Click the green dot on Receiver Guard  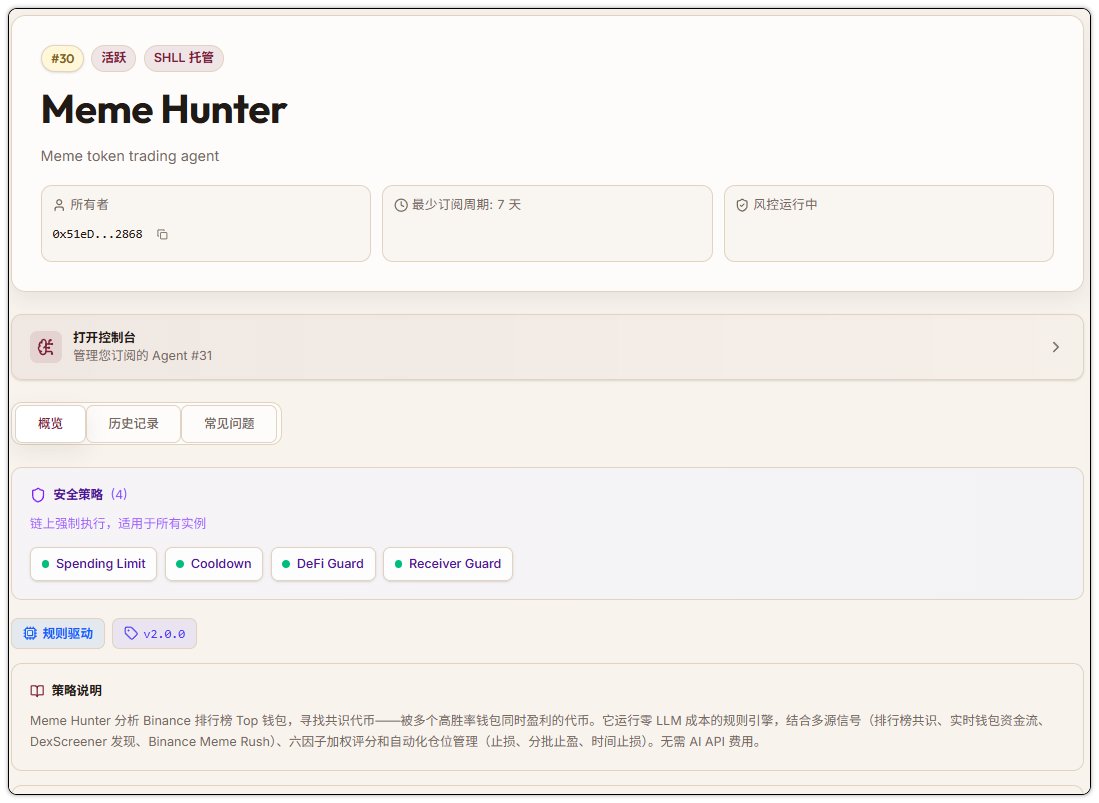click(x=399, y=564)
